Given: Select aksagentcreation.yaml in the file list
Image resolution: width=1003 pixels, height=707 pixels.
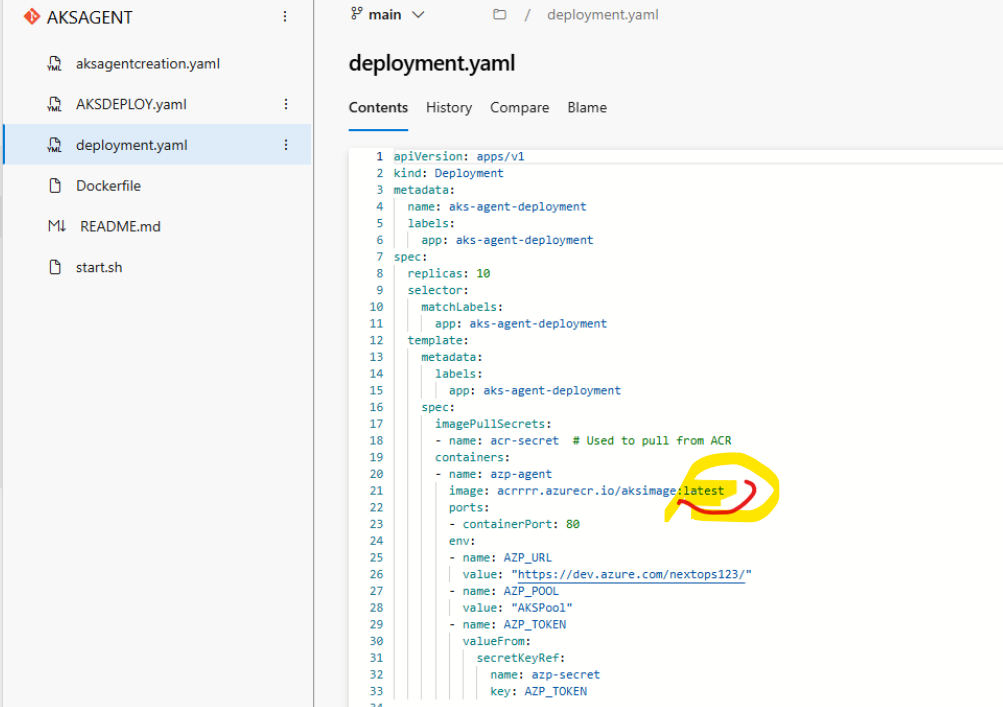Looking at the screenshot, I should (148, 63).
